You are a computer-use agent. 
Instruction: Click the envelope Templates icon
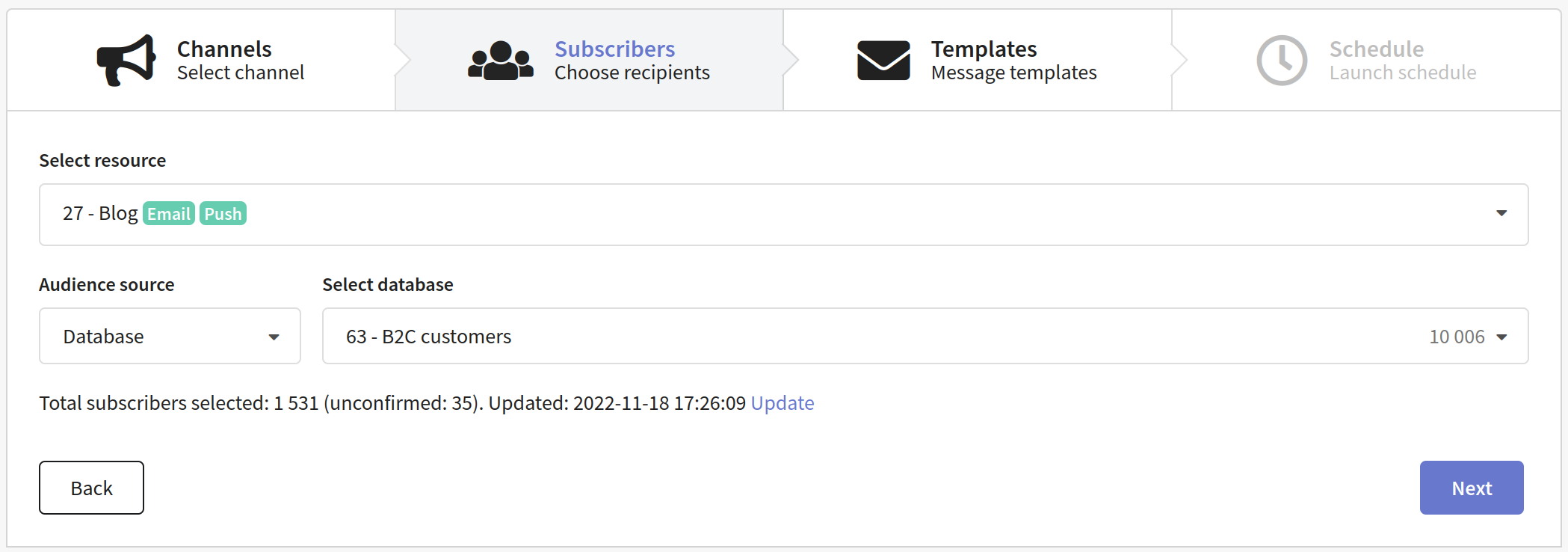[883, 61]
